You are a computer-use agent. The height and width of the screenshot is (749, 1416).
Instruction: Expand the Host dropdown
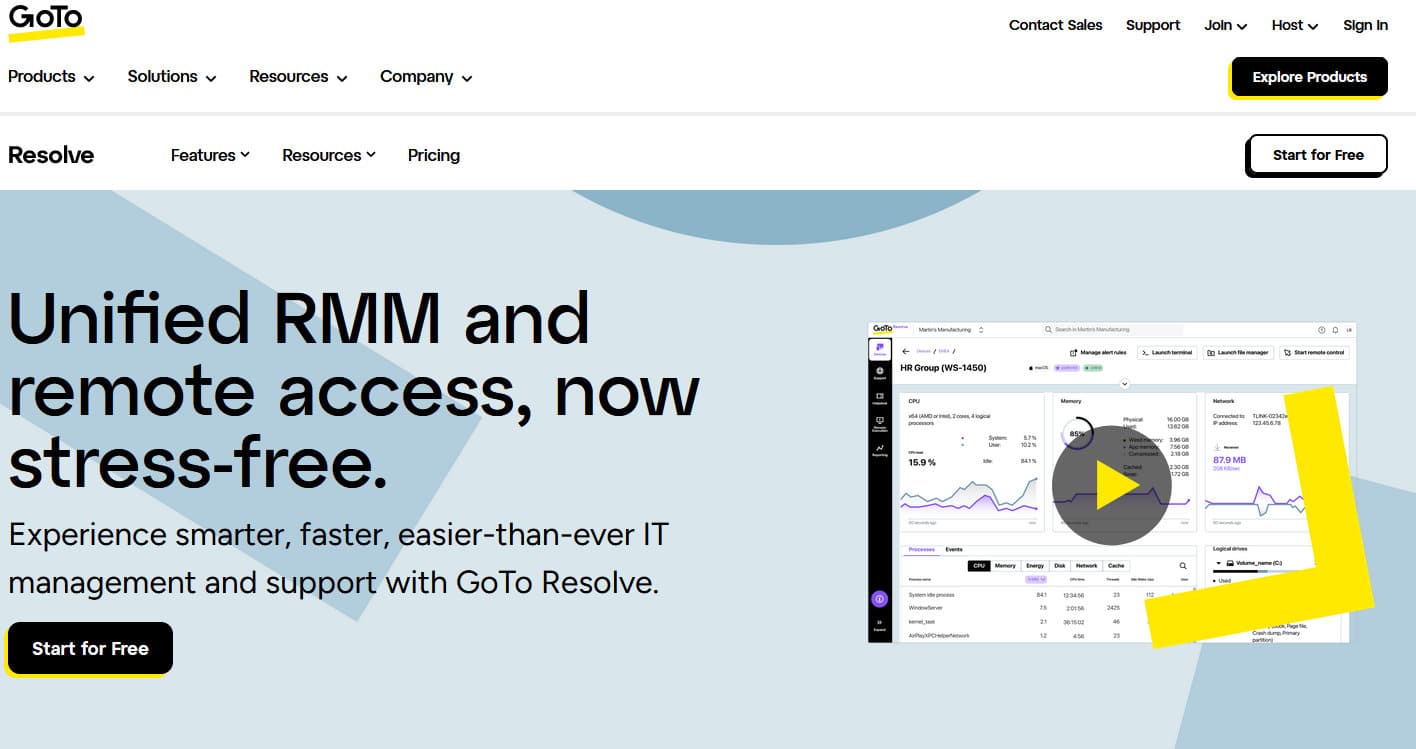click(x=1294, y=25)
